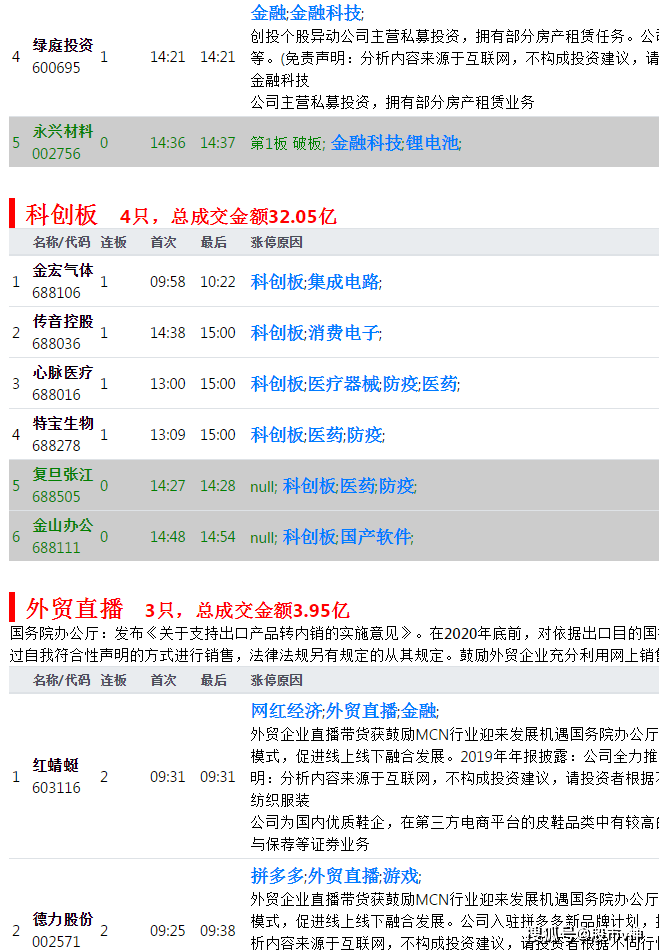Click 锂电池 link in 永兴材料 row

[432, 143]
